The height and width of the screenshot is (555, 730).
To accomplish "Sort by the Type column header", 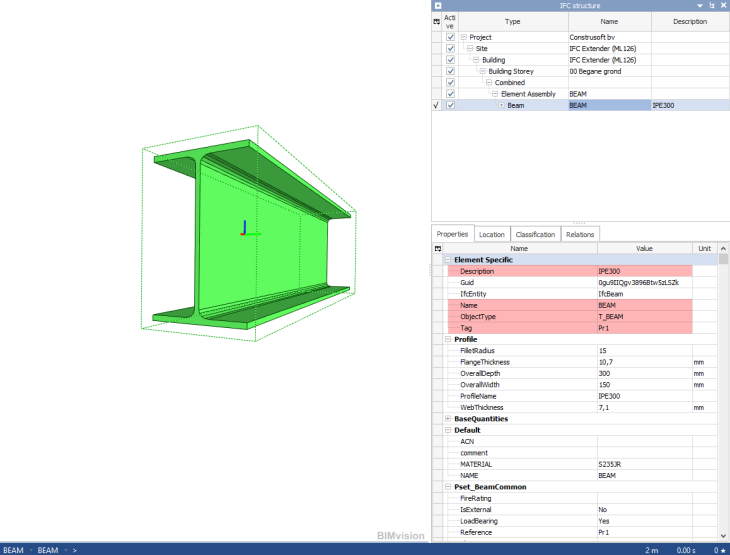I will [513, 21].
